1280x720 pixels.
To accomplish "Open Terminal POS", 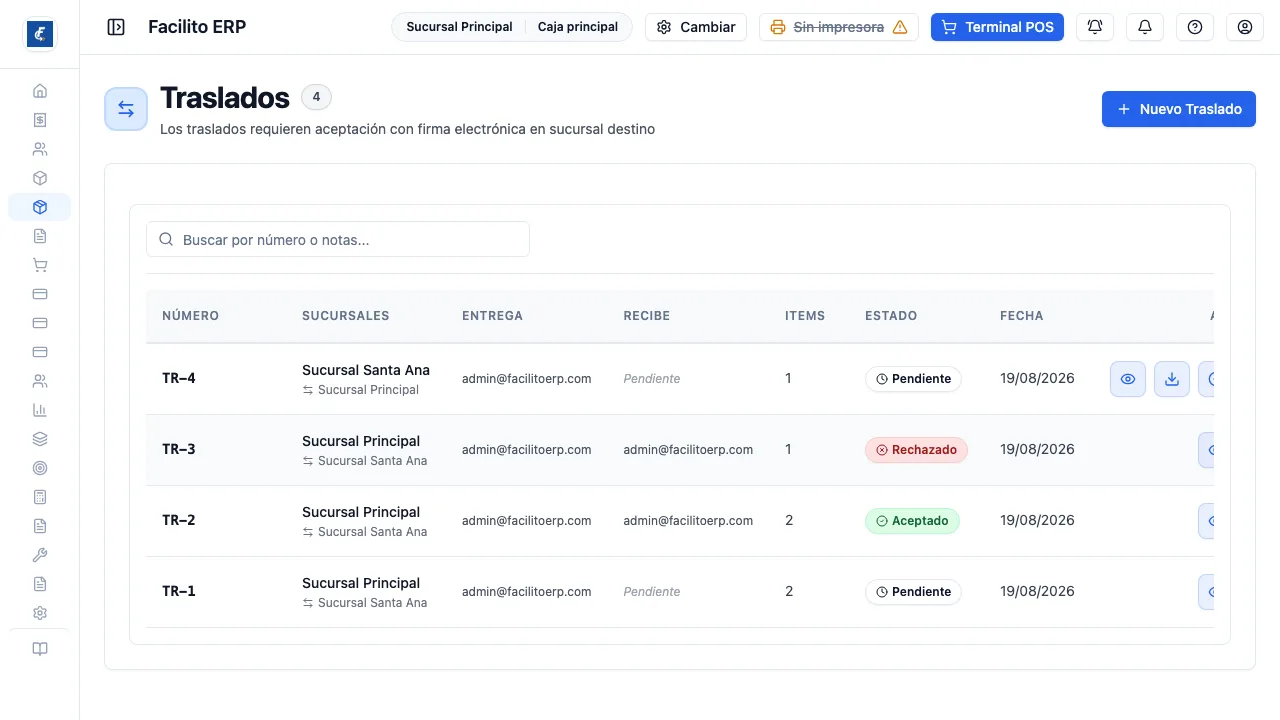I will coord(997,27).
